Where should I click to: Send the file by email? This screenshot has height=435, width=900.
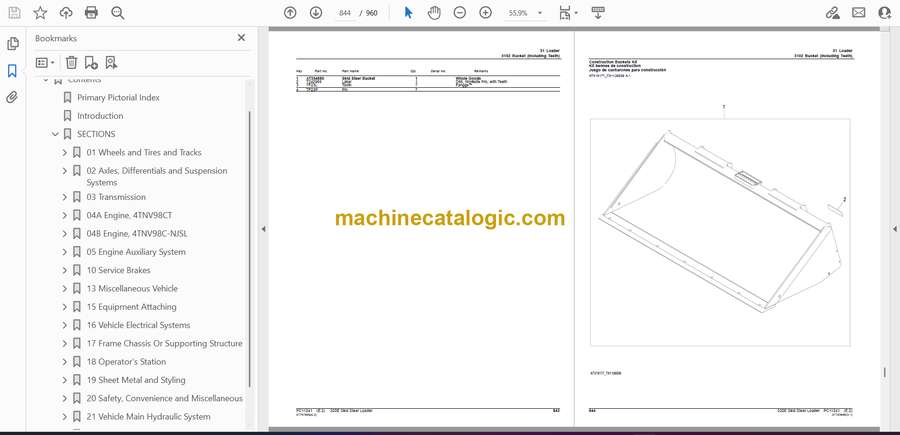point(859,13)
